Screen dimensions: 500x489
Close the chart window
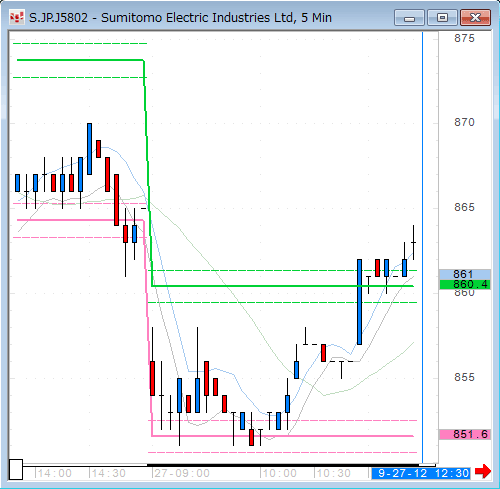tap(475, 18)
